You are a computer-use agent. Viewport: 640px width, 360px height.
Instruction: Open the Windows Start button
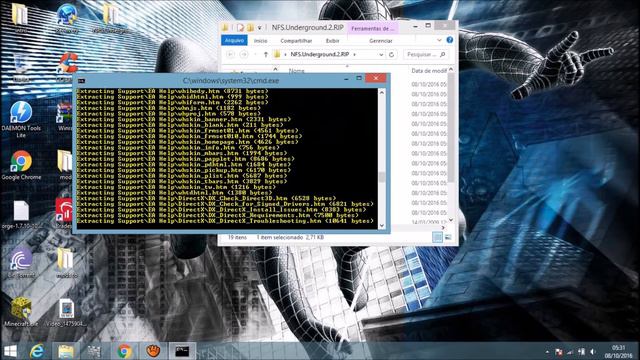click(x=10, y=351)
